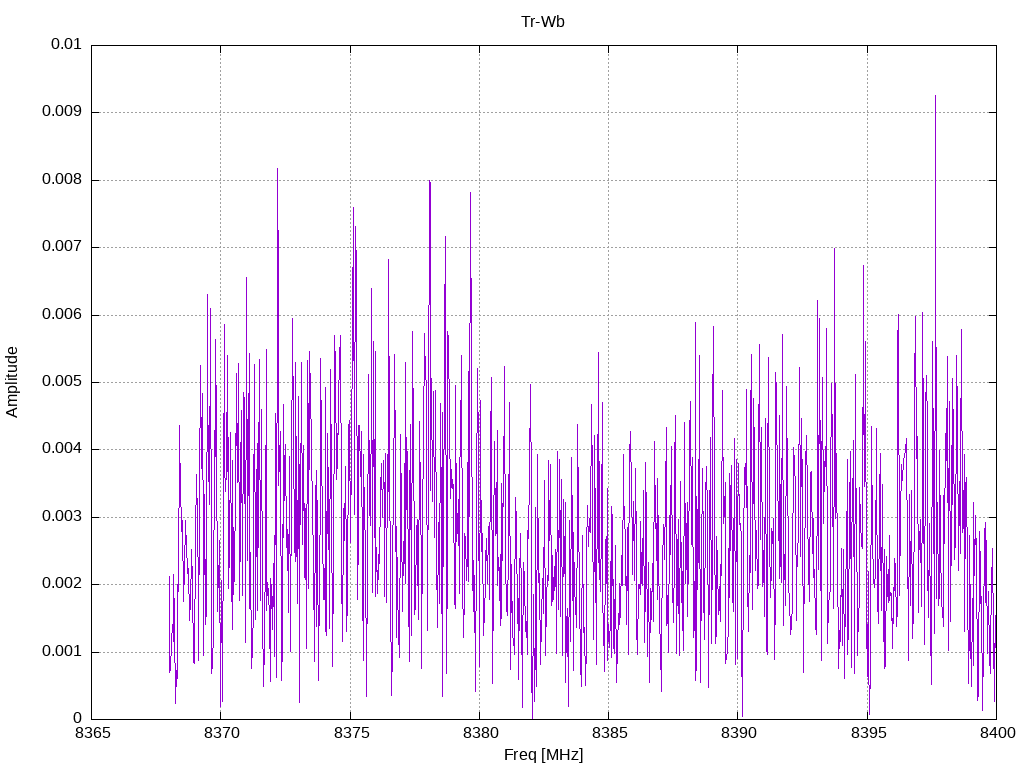Click the 8375 x-axis tick label
This screenshot has height=768, width=1024.
(351, 733)
